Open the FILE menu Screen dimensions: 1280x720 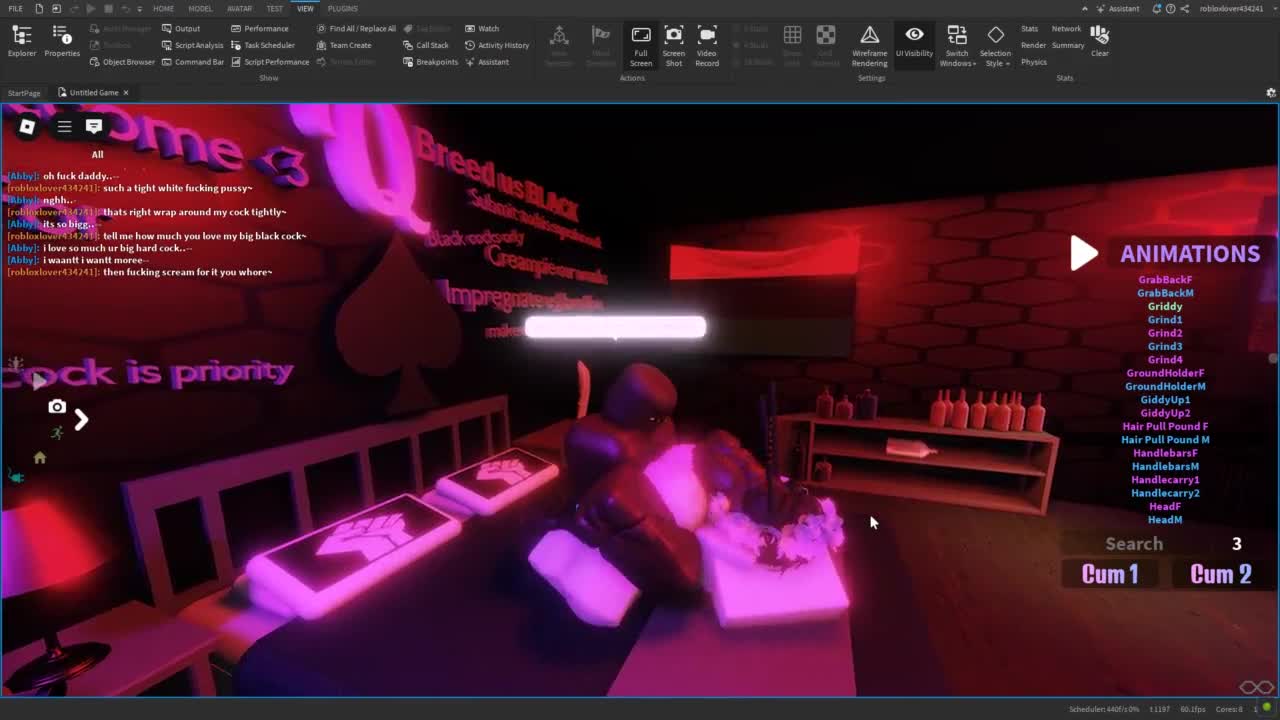tap(16, 8)
